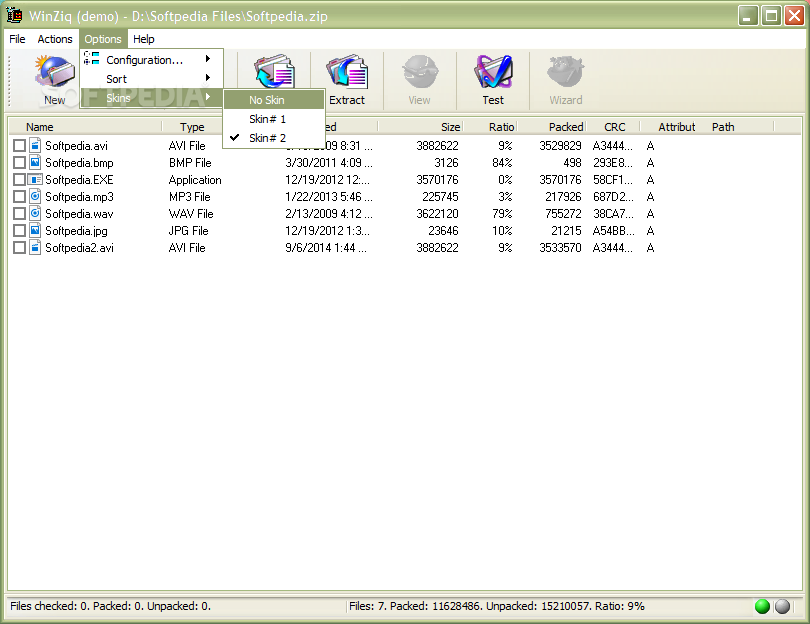The height and width of the screenshot is (624, 810).
Task: Expand the Configuration submenu arrow
Action: pyautogui.click(x=208, y=58)
